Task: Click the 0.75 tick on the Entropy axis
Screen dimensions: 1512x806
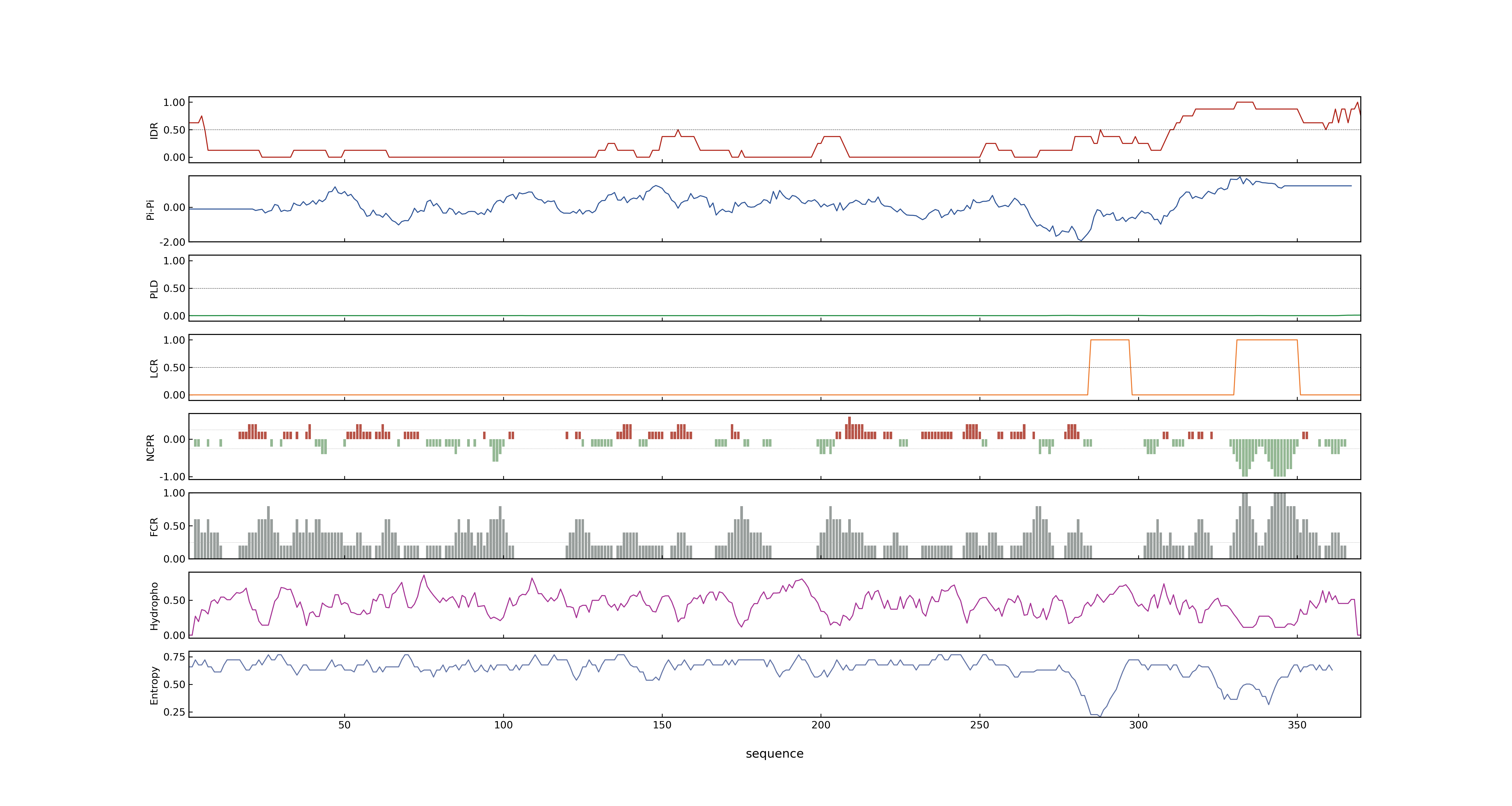Action: click(174, 657)
